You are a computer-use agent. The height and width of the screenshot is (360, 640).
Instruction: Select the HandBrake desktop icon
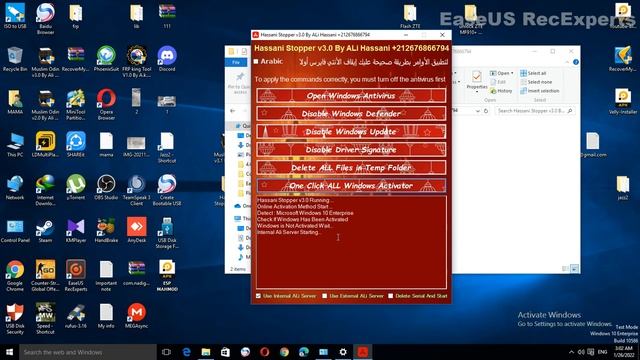(x=106, y=230)
